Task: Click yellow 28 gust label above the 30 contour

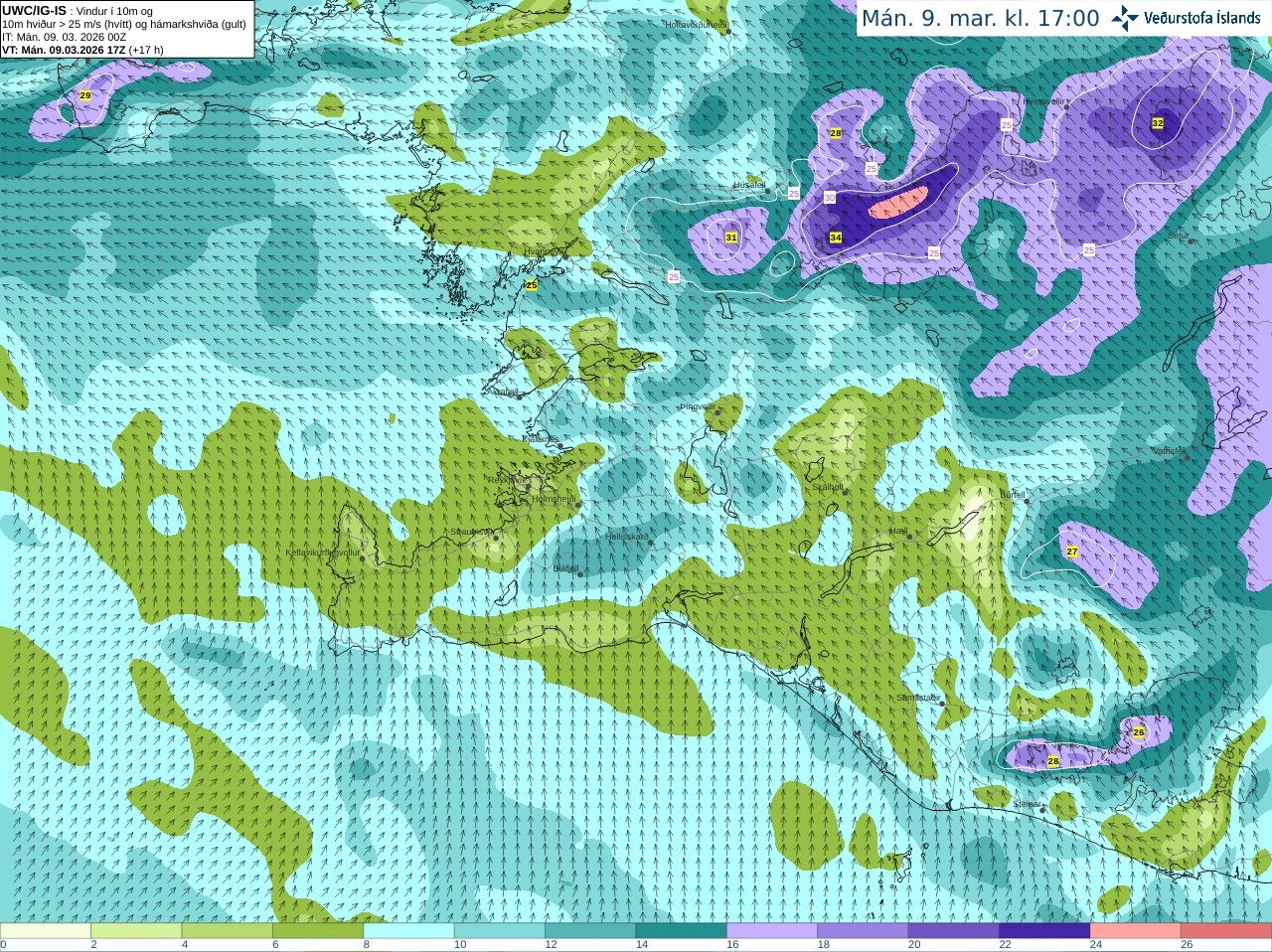Action: 836,133
